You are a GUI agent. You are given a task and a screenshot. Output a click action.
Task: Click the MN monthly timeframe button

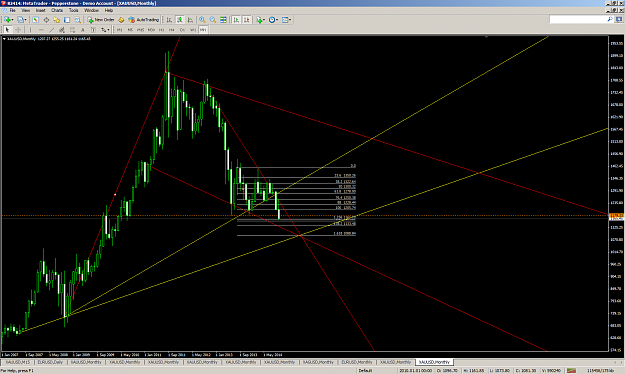pyautogui.click(x=203, y=30)
